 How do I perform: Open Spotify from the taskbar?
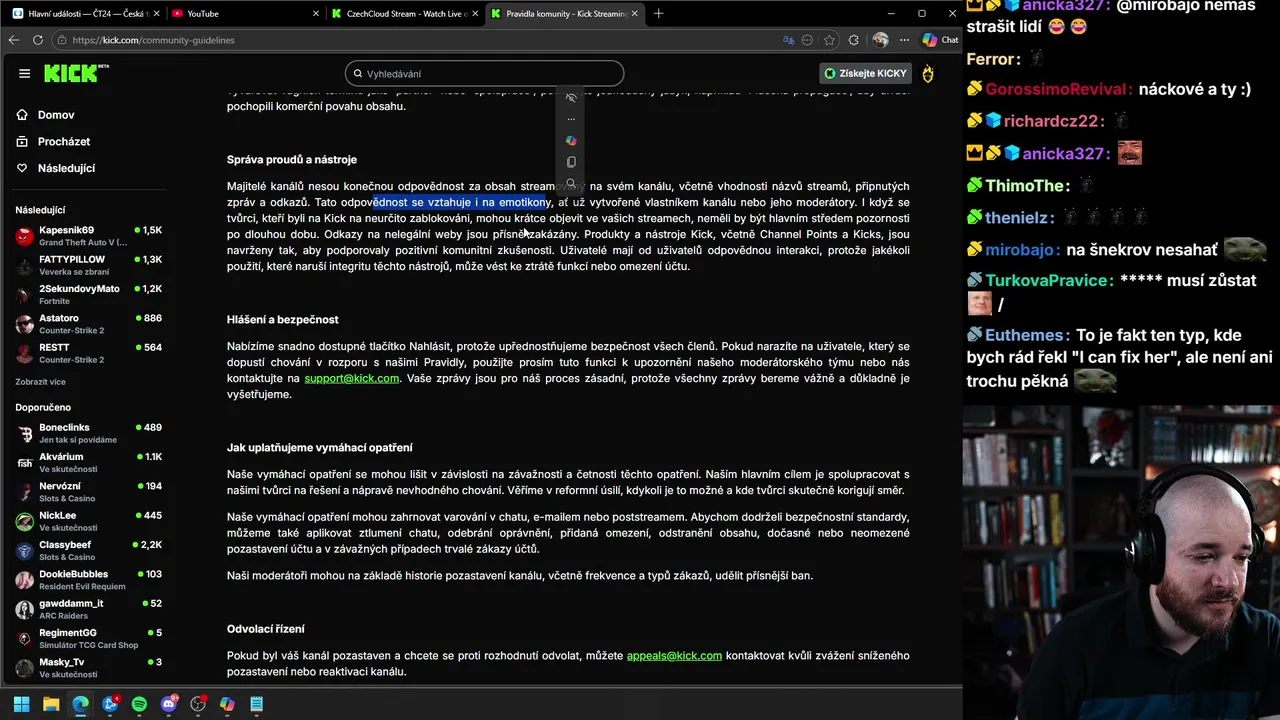click(139, 704)
